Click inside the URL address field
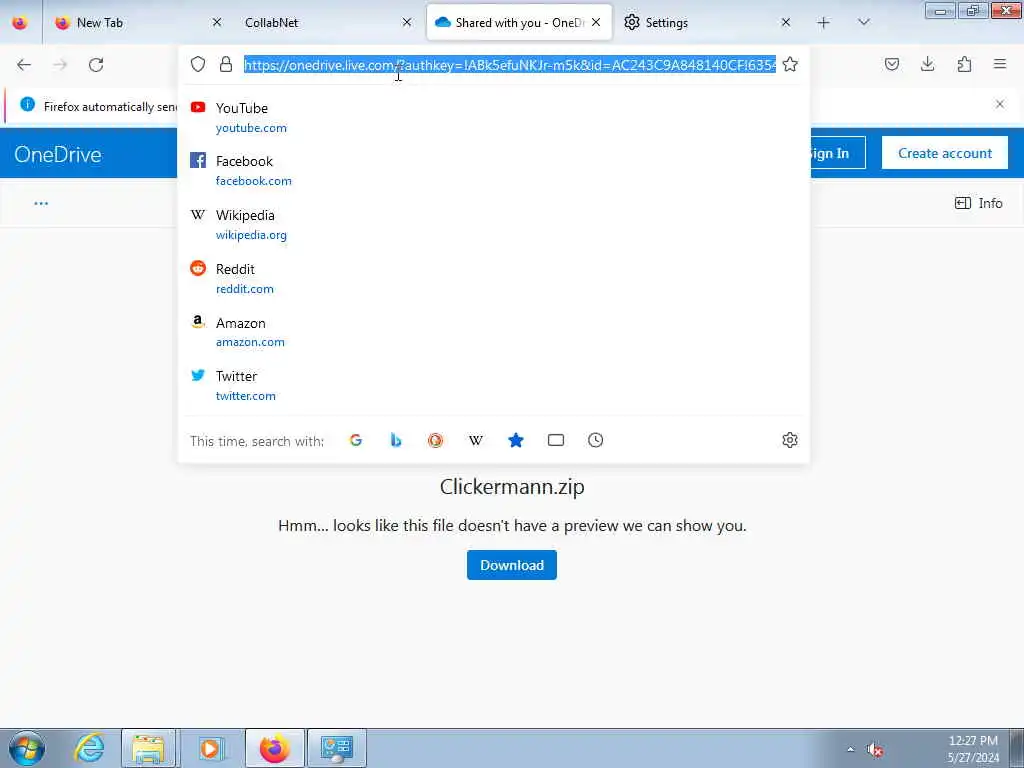 [x=509, y=65]
